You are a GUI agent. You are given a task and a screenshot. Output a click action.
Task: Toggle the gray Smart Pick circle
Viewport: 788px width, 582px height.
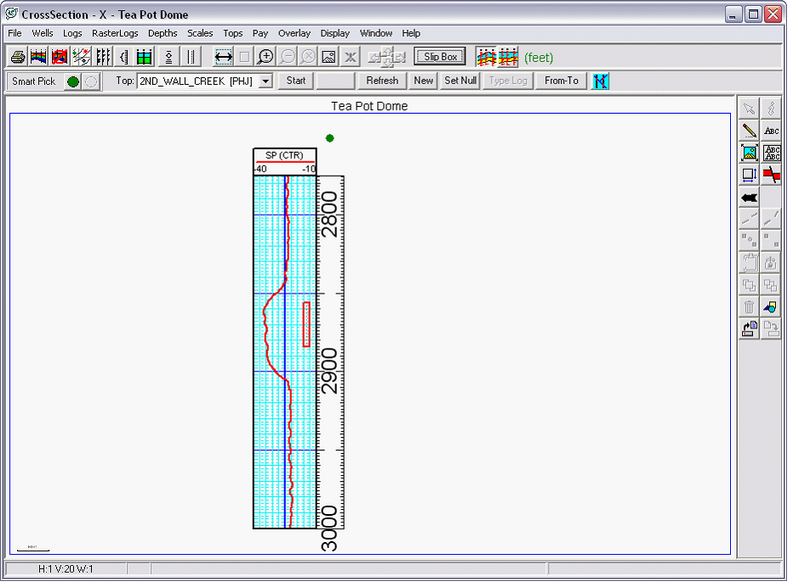(90, 81)
